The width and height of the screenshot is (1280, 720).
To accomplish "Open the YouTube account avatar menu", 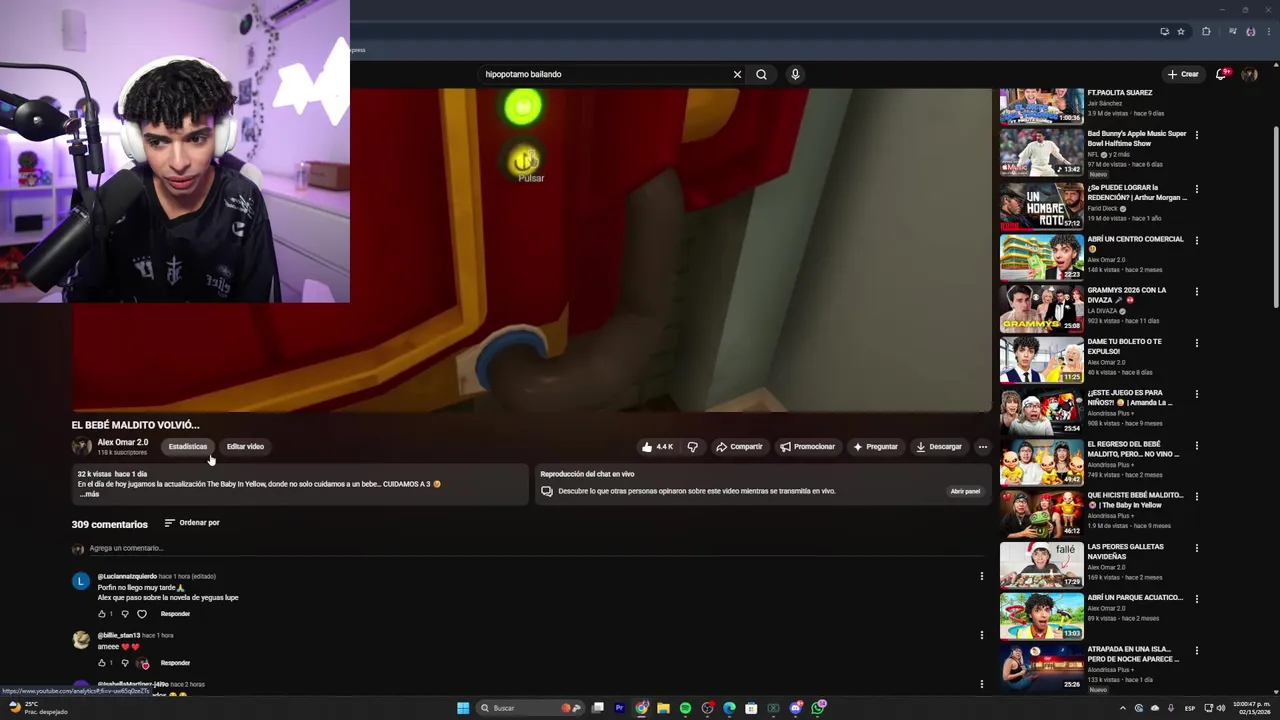I will point(1249,74).
